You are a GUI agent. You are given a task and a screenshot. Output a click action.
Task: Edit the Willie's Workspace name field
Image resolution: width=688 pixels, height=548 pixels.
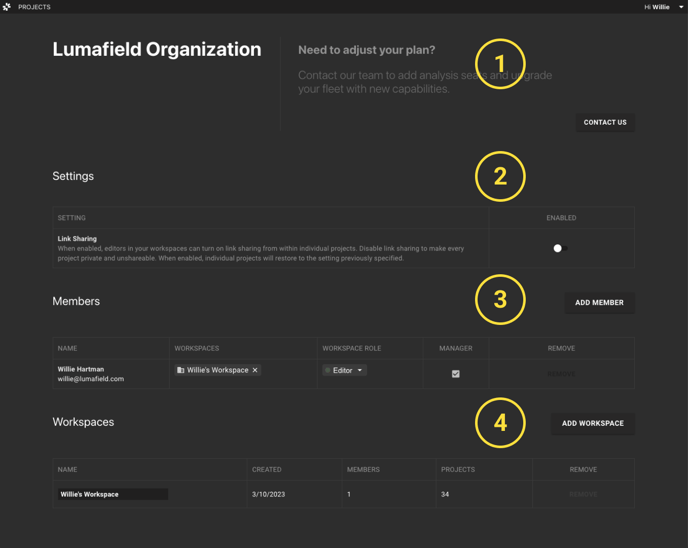(112, 494)
